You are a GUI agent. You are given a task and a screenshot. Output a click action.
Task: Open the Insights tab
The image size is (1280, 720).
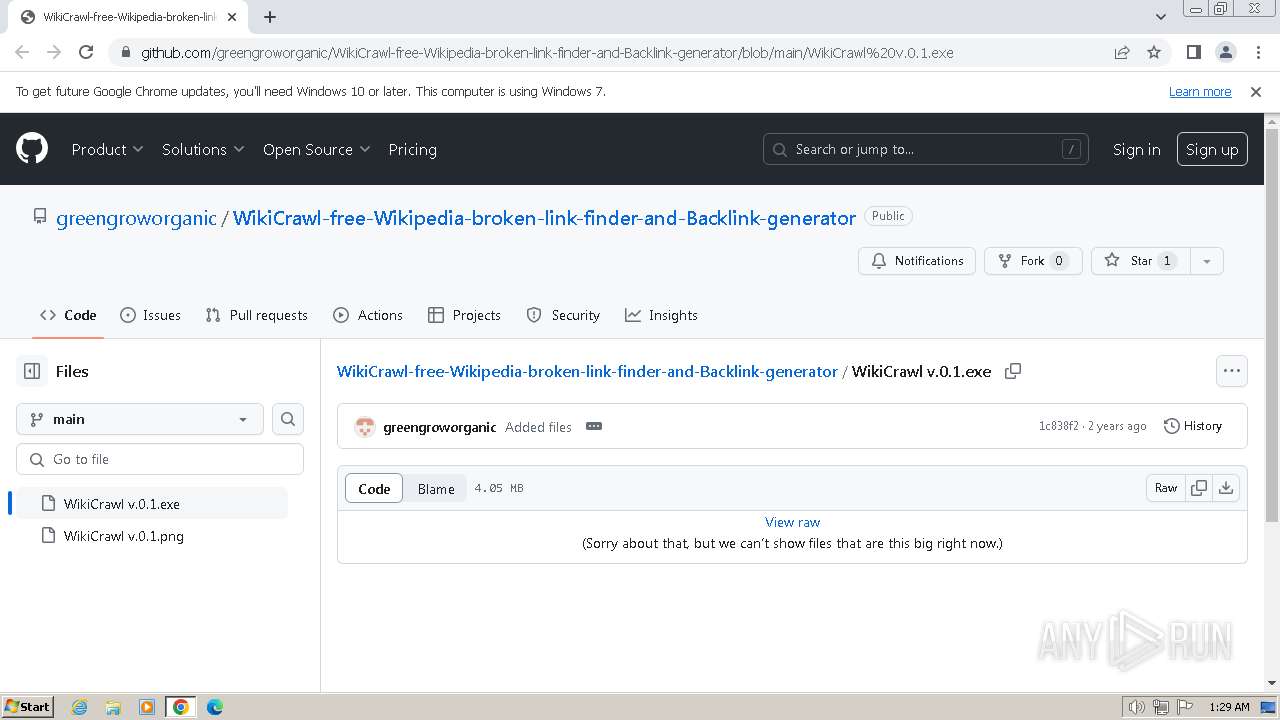pos(661,315)
